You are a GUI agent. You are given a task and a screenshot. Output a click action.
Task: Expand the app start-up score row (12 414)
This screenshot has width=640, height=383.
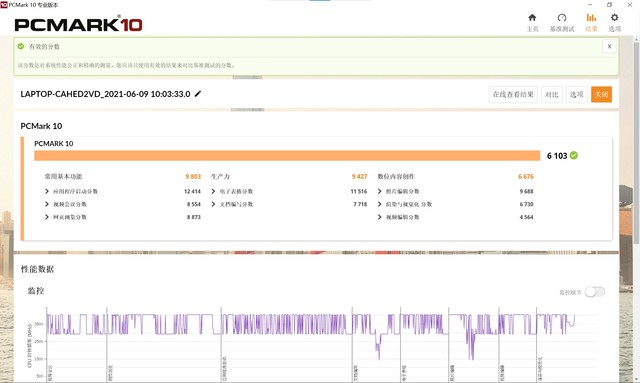click(122, 191)
